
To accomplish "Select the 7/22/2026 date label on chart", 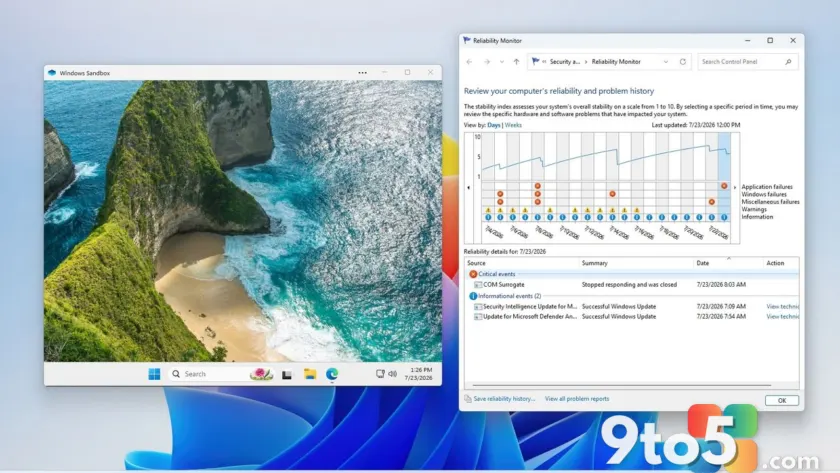I will (718, 232).
